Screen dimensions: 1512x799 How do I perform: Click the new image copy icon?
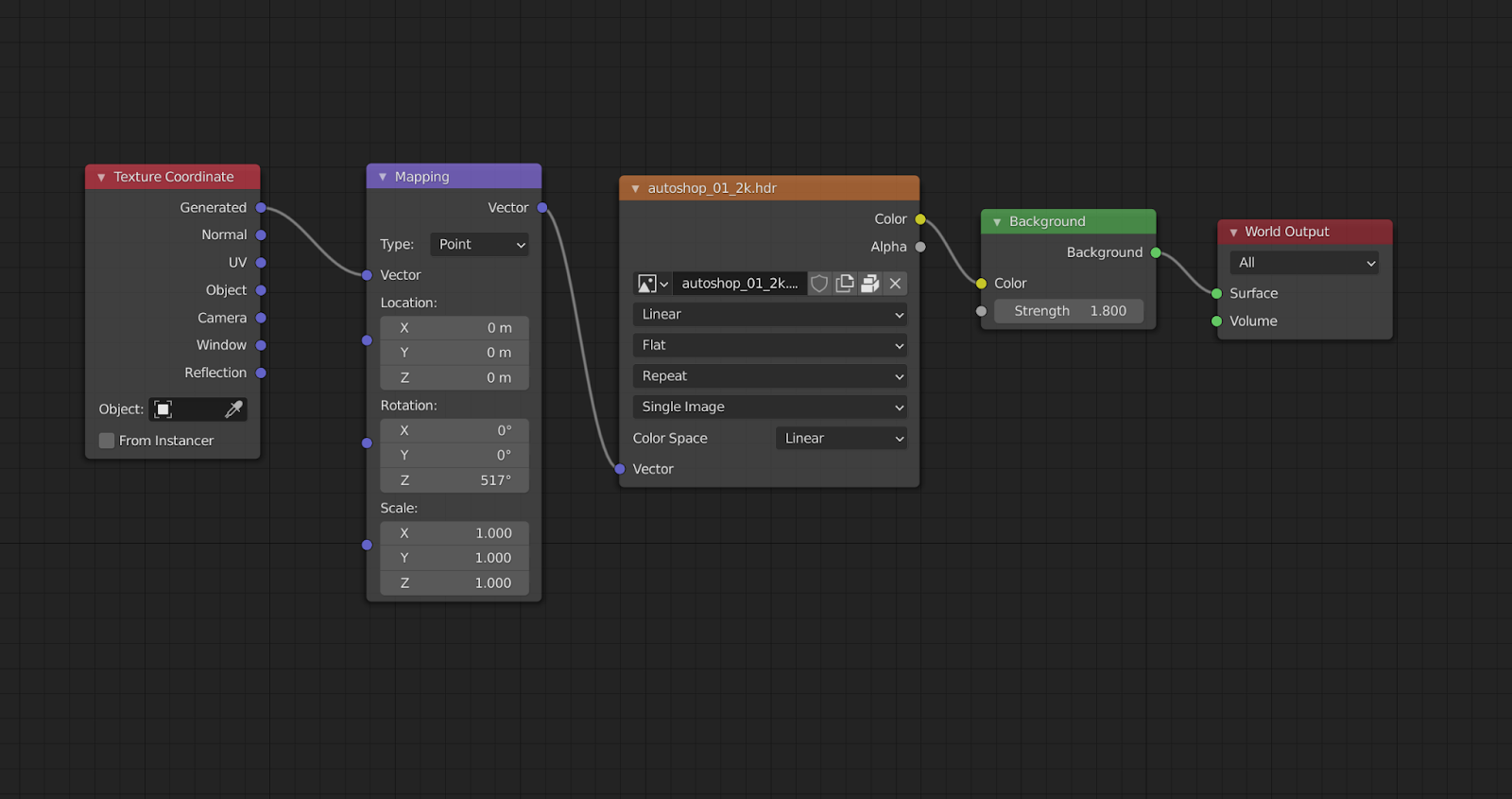point(845,284)
